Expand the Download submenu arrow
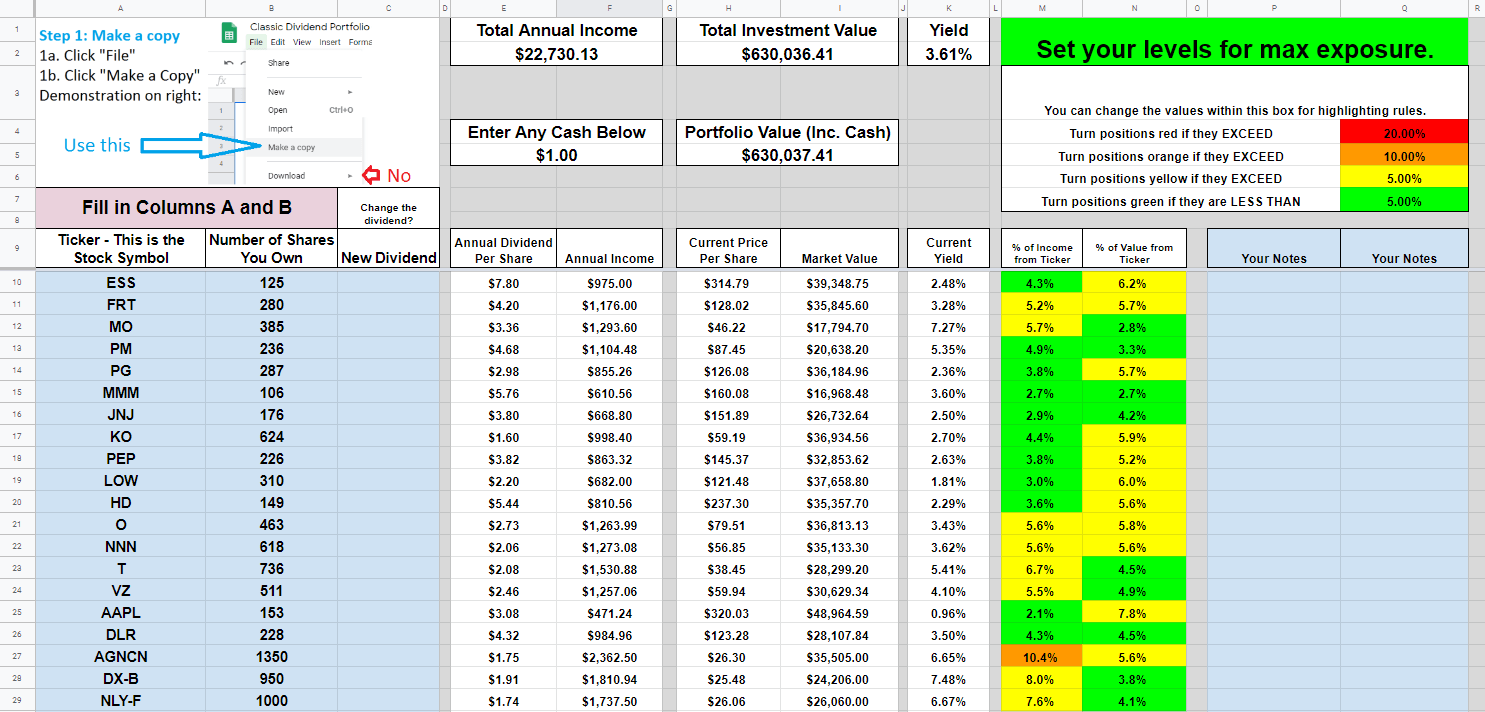Viewport: 1485px width, 712px height. pos(350,176)
